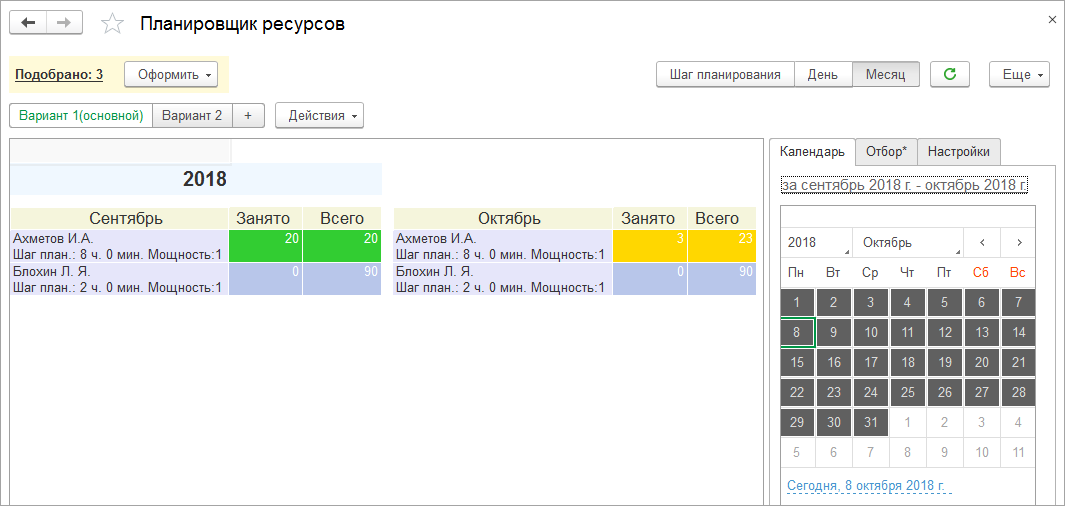The height and width of the screenshot is (506, 1065).
Task: Click yellow Занято cell 3 for Ахметов in Октябрь
Action: point(650,246)
